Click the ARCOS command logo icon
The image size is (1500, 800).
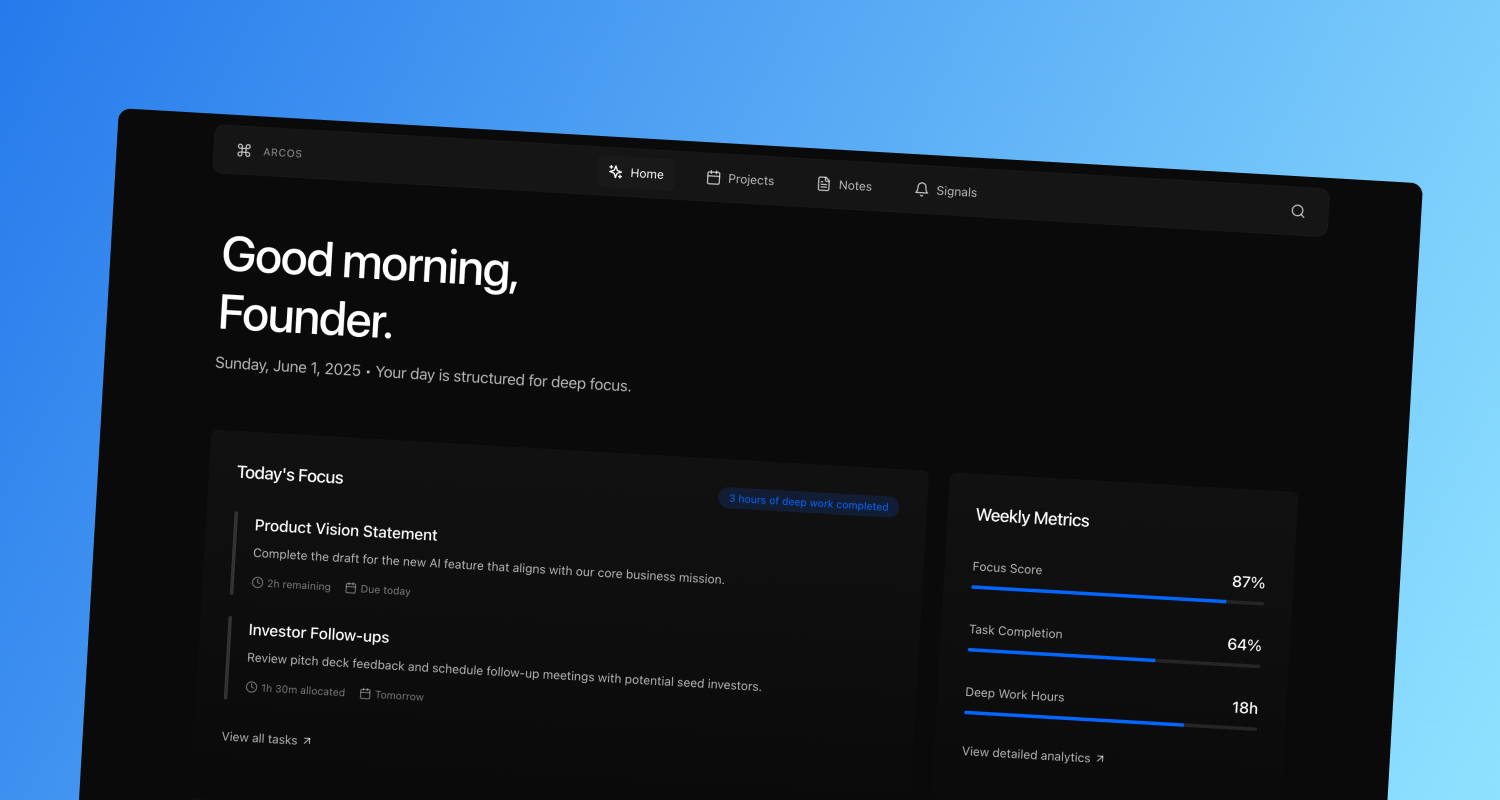point(244,151)
